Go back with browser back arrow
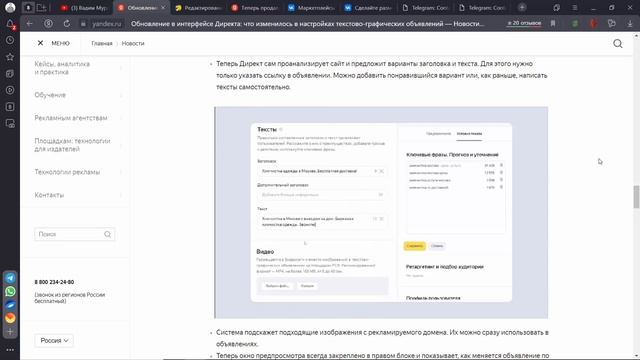Image resolution: width=640 pixels, height=360 pixels. tap(29, 24)
